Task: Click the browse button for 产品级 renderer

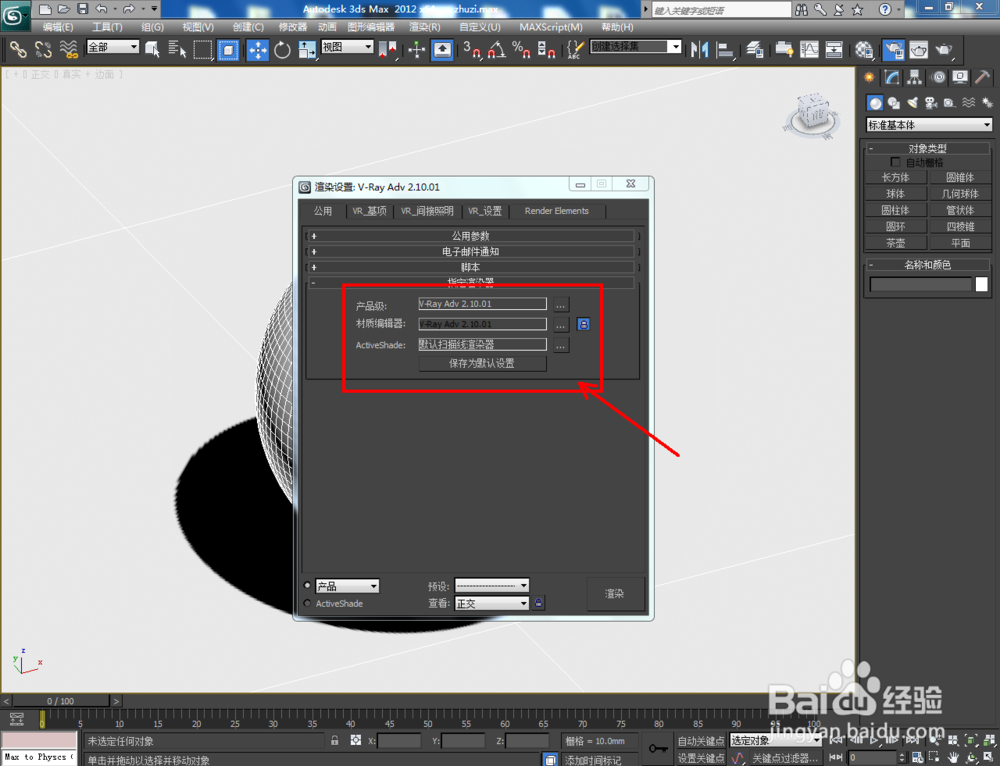Action: click(560, 304)
